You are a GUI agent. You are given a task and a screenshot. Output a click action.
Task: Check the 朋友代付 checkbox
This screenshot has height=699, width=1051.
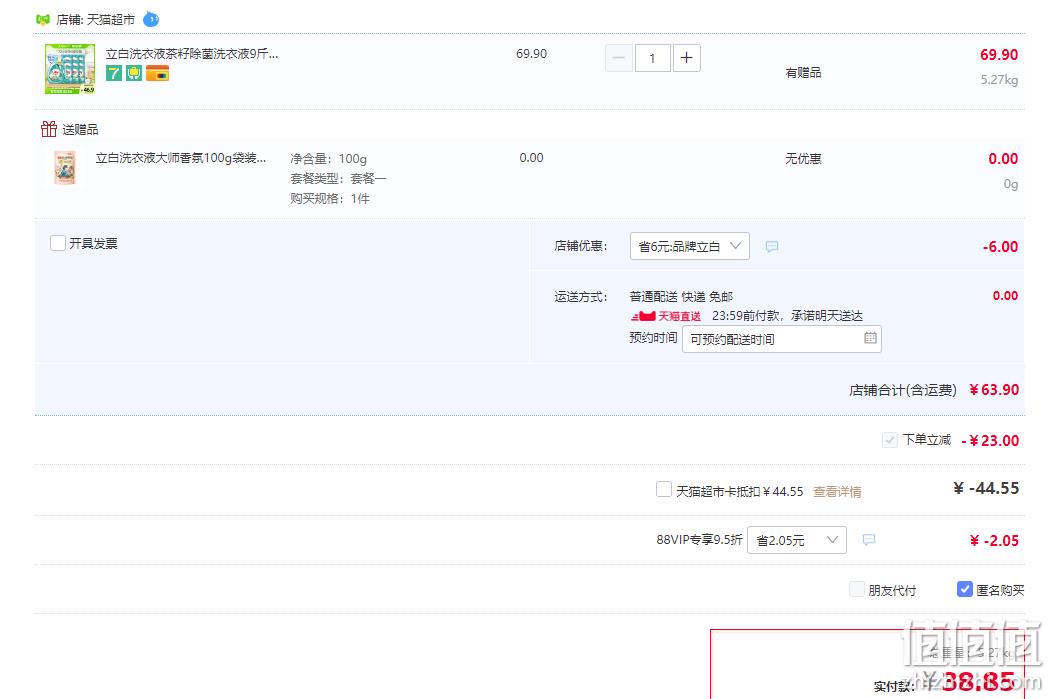(857, 589)
